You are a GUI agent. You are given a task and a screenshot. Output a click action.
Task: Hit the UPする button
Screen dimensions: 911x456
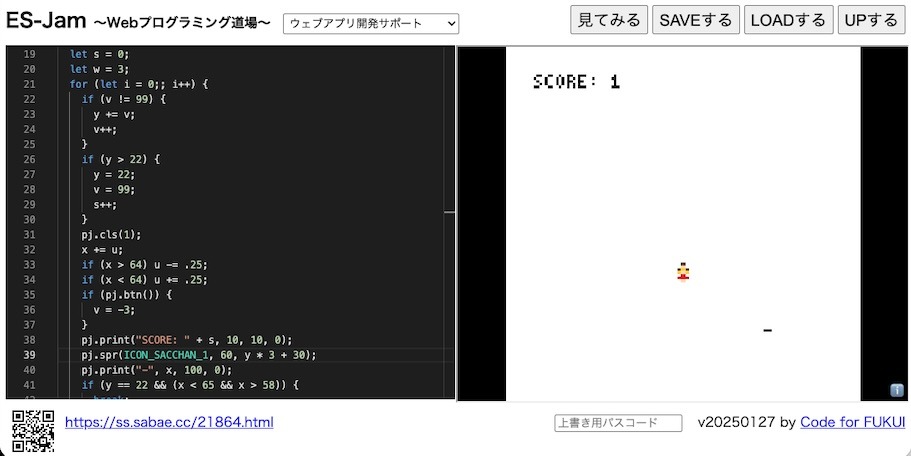coord(870,20)
